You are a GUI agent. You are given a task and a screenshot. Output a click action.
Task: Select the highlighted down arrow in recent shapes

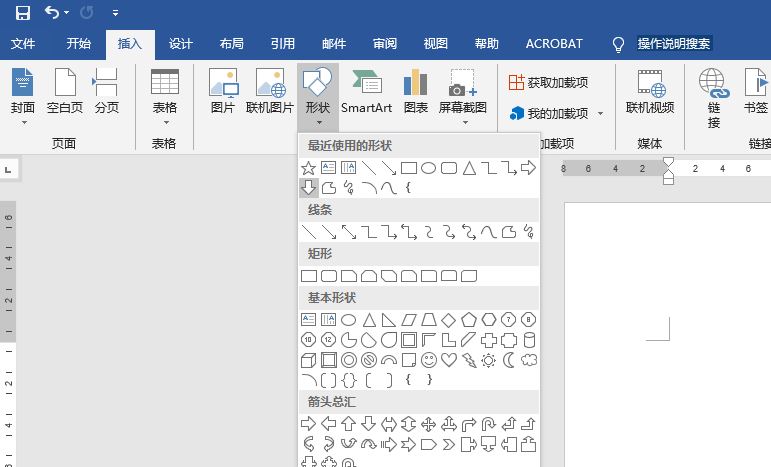pyautogui.click(x=308, y=187)
